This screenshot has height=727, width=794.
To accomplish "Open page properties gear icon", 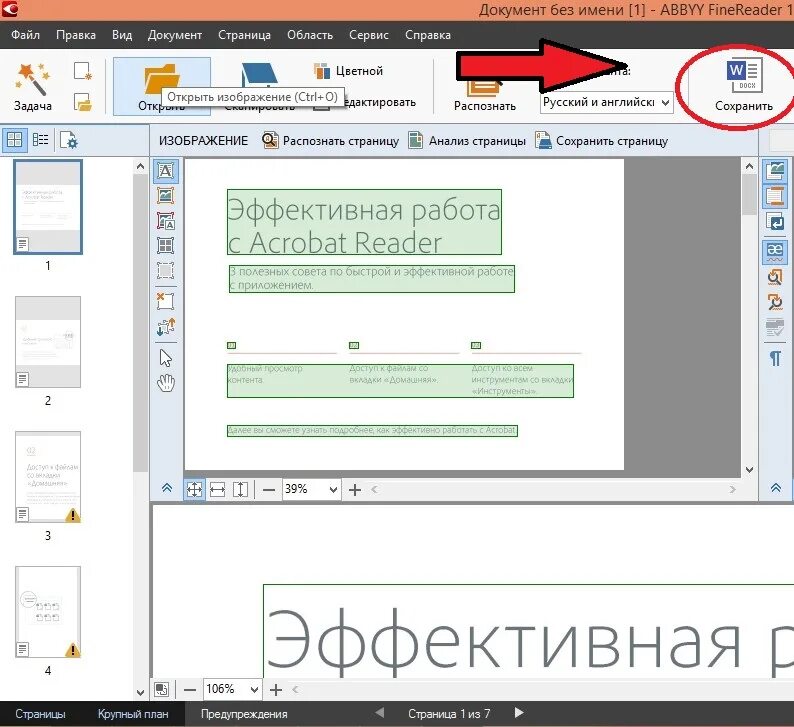I will [x=68, y=140].
